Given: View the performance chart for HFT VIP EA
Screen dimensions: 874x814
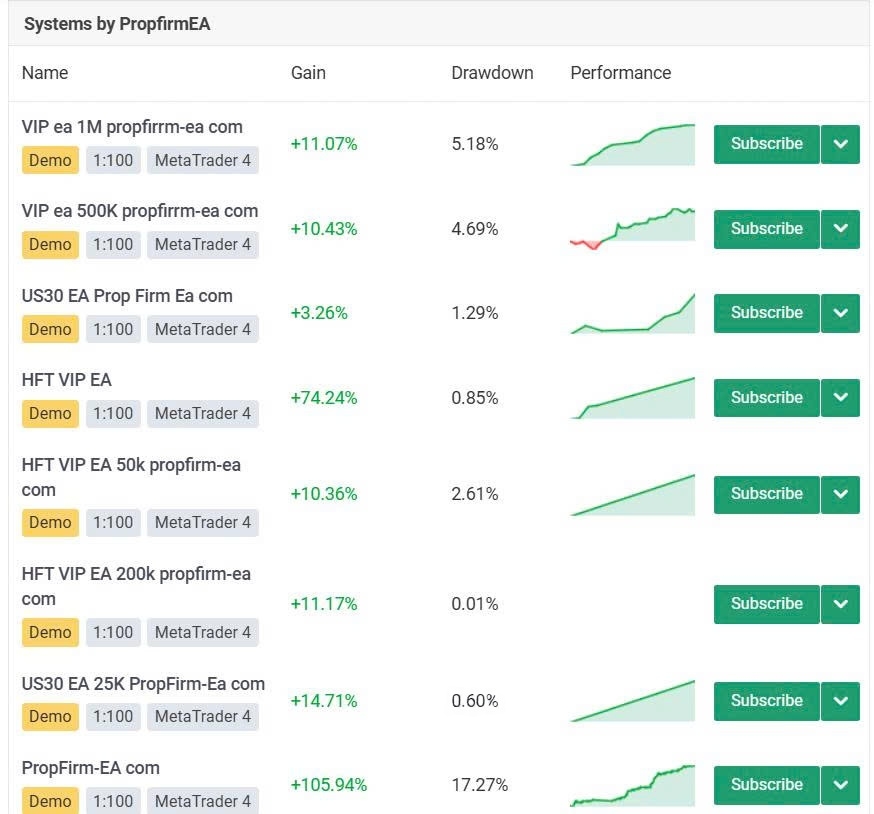Looking at the screenshot, I should [x=633, y=397].
